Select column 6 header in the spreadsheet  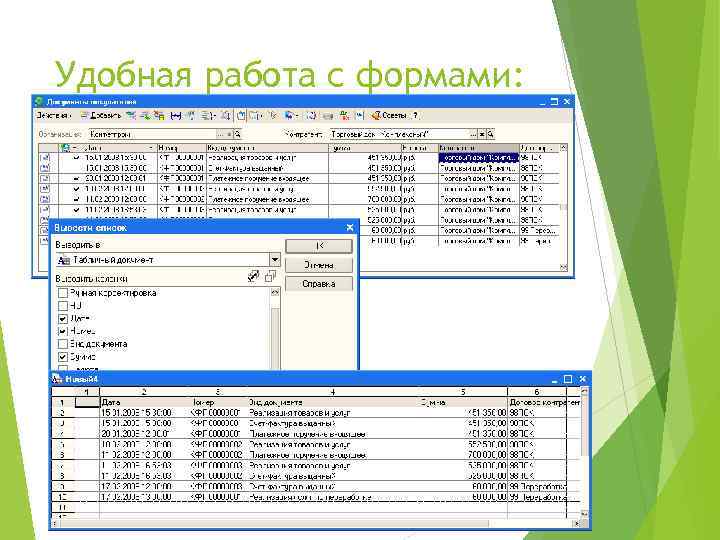tap(537, 392)
